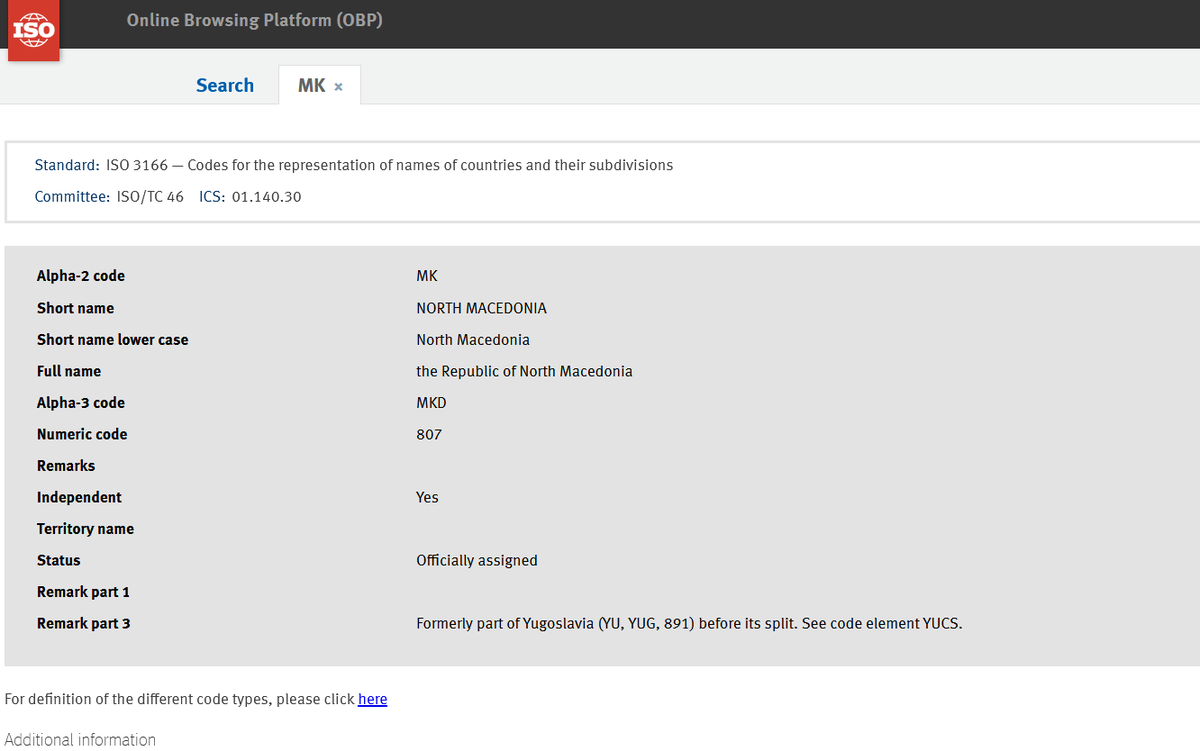Click the 'Full name' label
This screenshot has height=751, width=1200.
(69, 371)
